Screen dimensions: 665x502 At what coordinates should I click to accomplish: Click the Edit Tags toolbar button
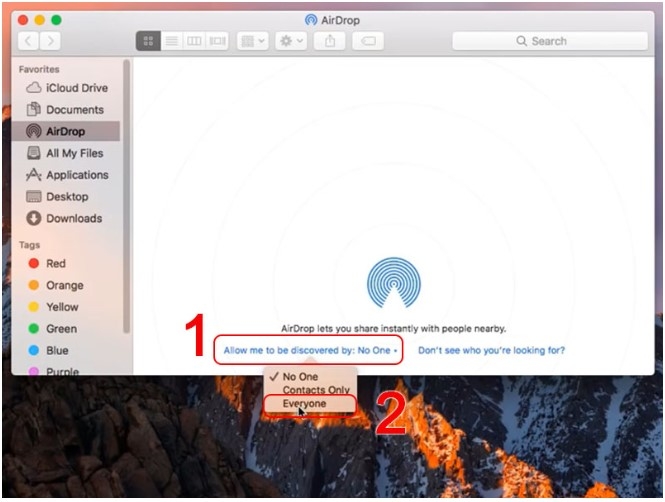[x=368, y=41]
